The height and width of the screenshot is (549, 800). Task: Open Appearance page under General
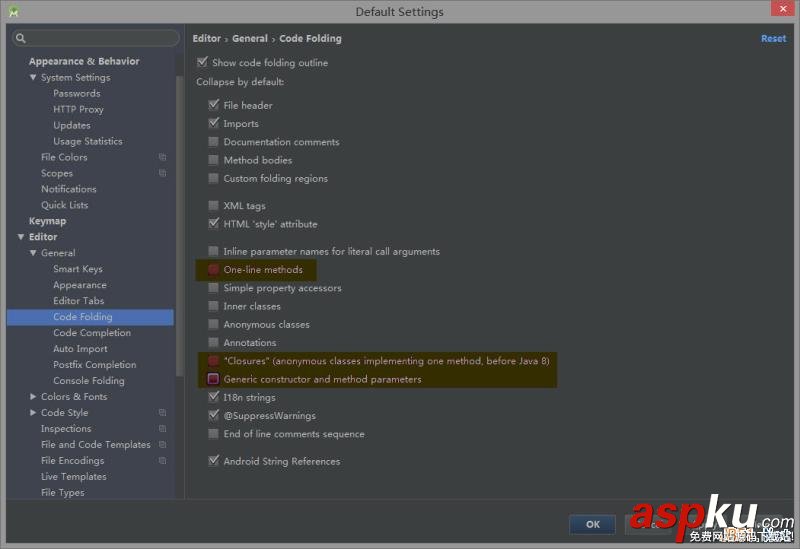coord(80,285)
